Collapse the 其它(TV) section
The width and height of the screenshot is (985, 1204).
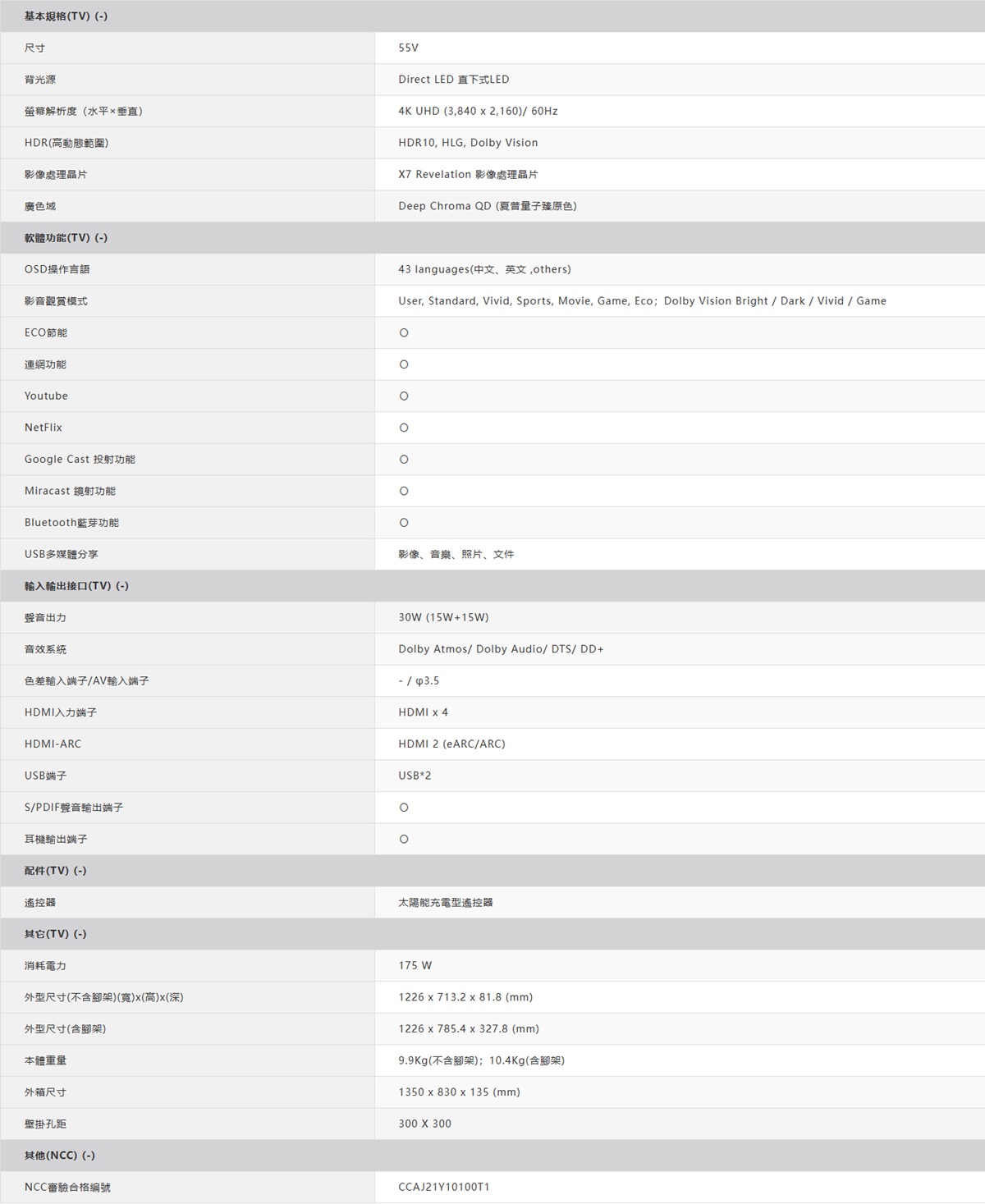[x=55, y=934]
